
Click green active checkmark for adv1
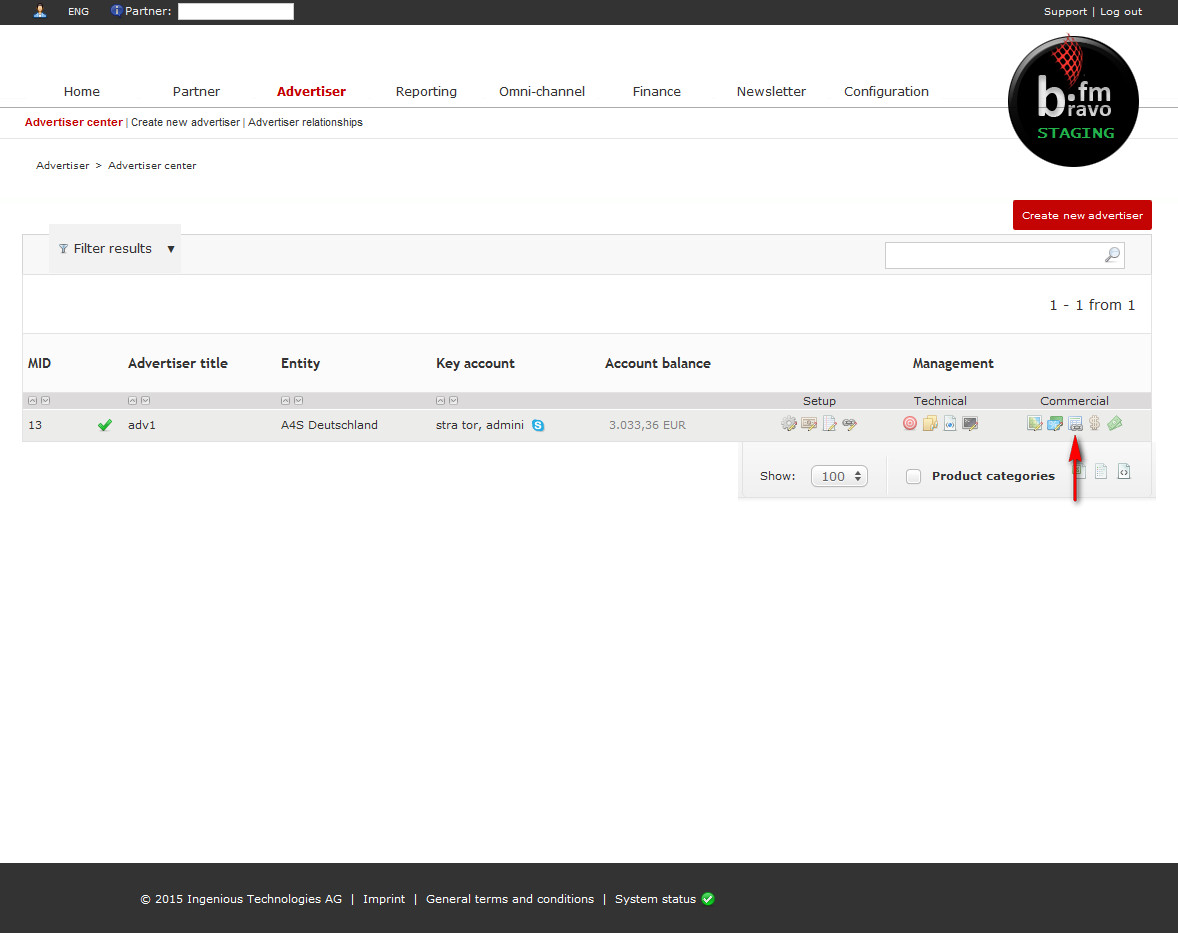[104, 425]
